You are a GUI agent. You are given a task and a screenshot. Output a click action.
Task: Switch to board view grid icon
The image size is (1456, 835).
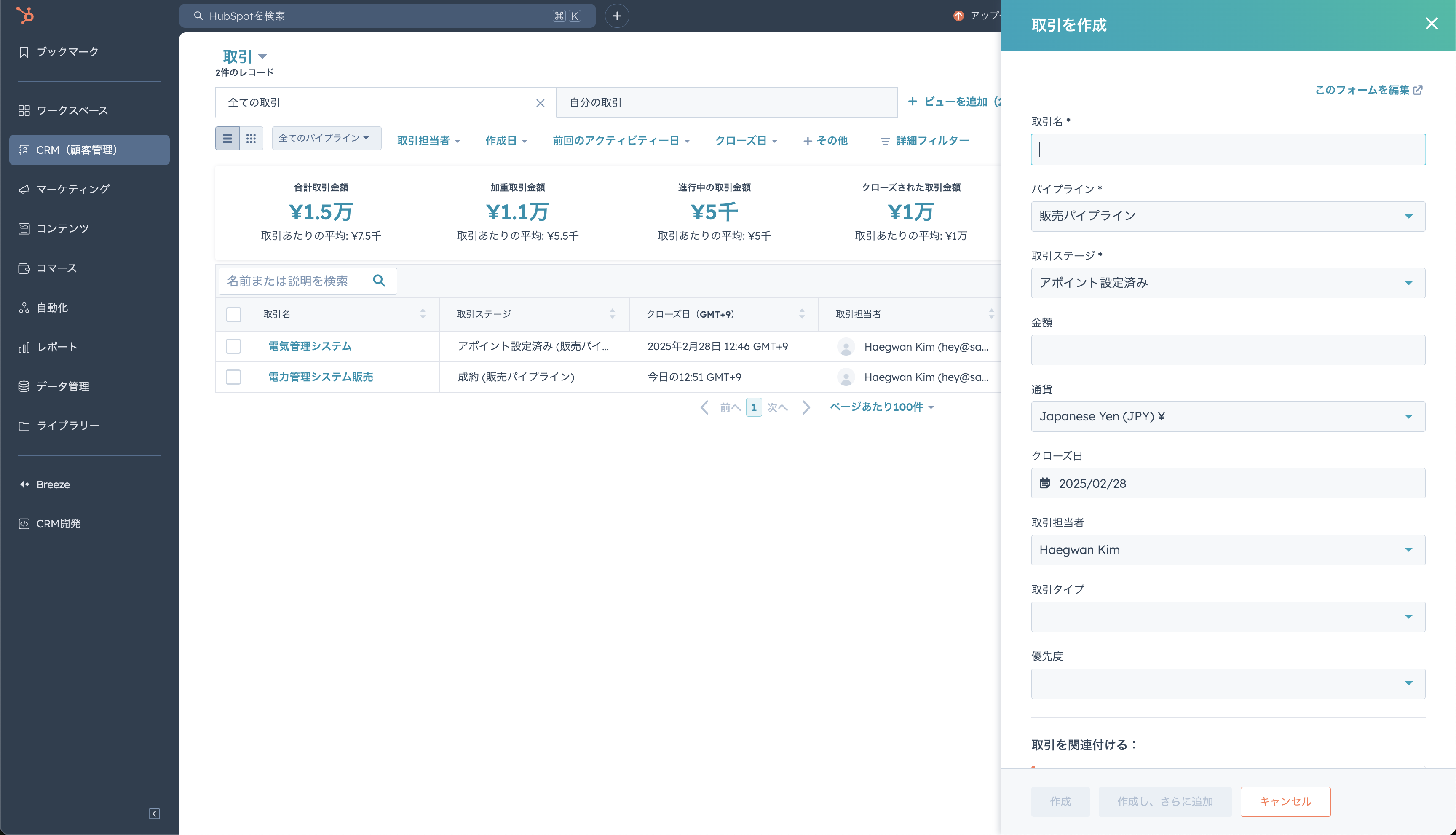click(251, 138)
